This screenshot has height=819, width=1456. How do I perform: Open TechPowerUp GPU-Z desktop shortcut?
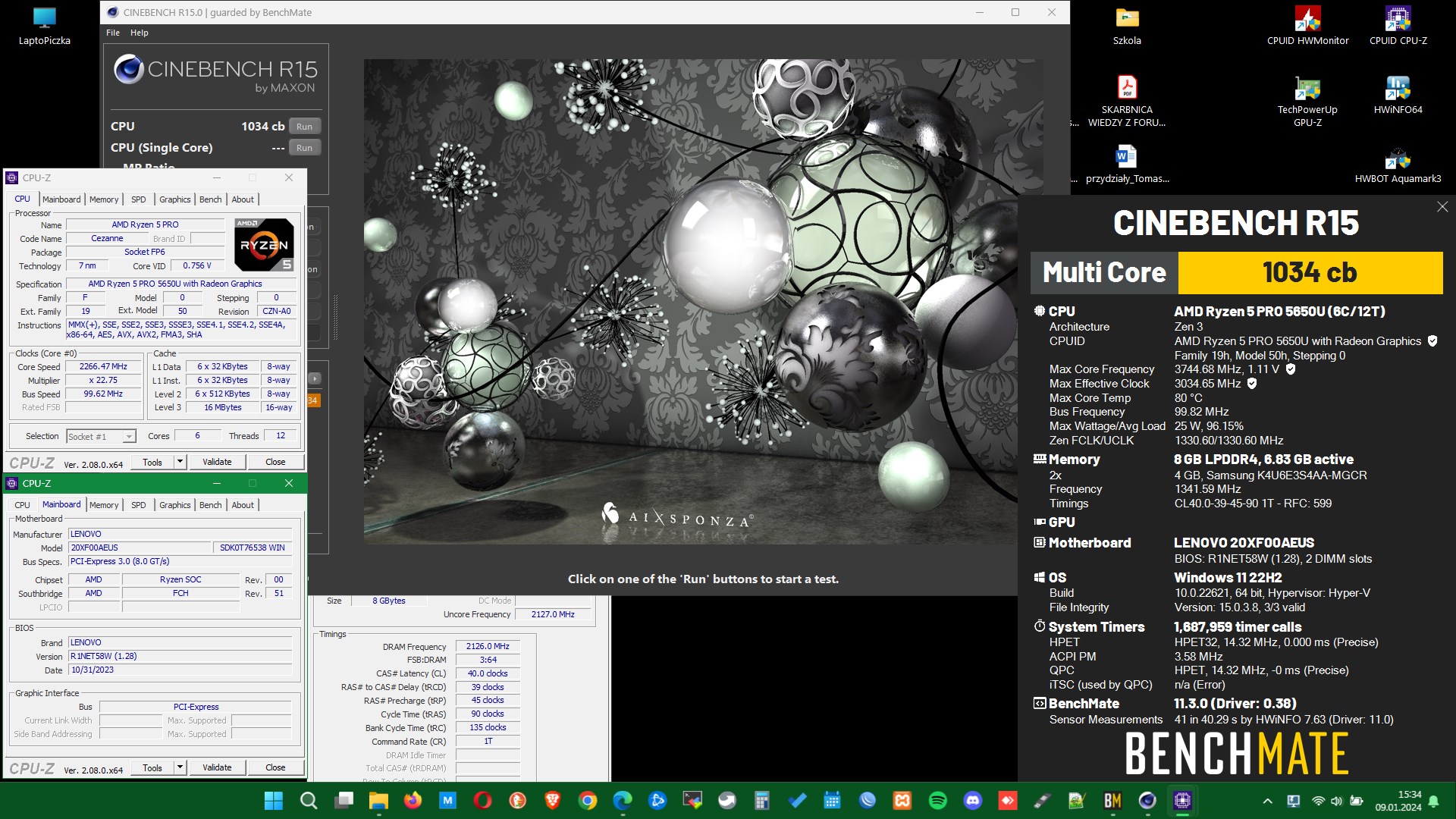tap(1307, 102)
